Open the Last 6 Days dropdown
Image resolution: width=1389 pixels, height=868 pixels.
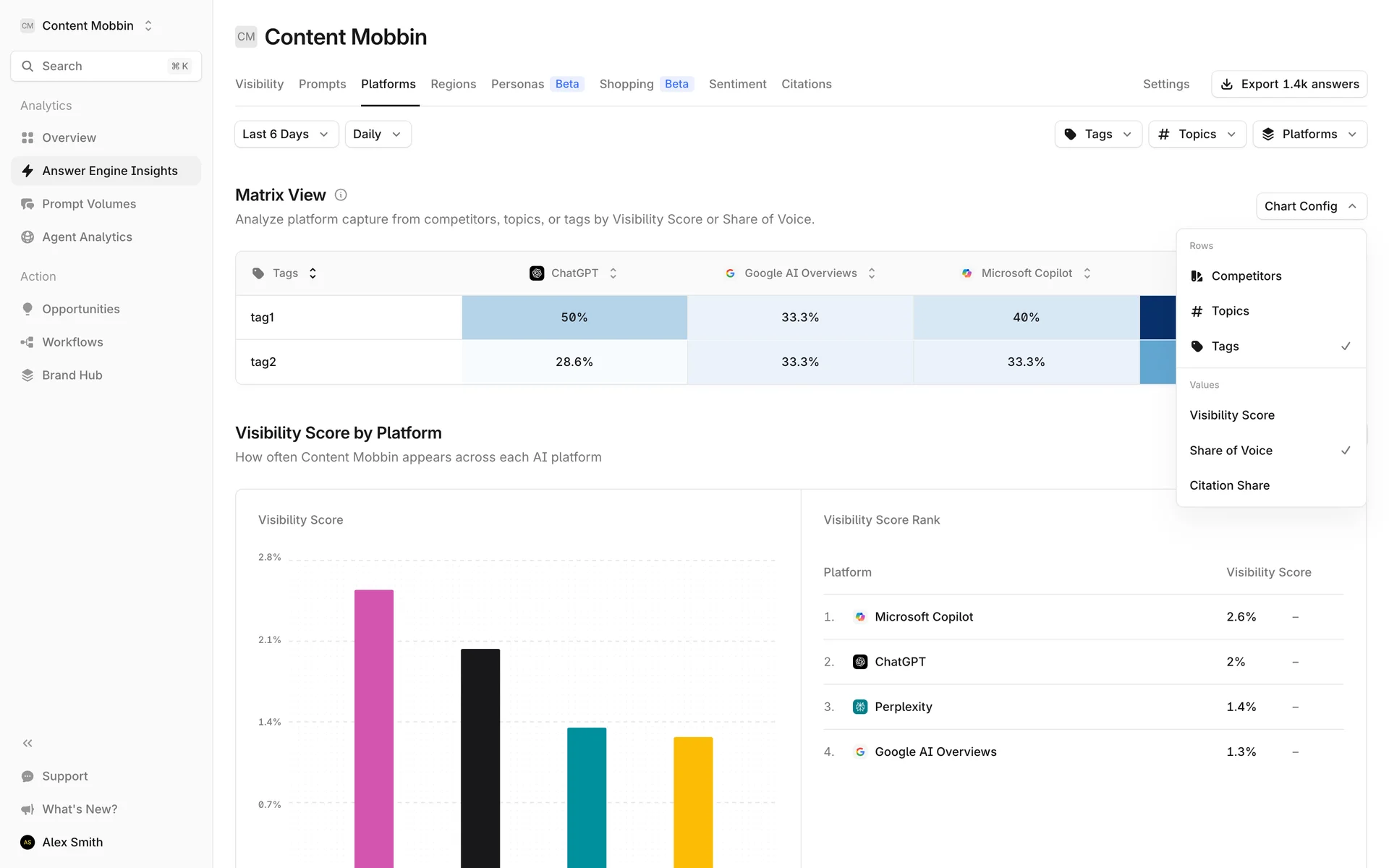pos(286,135)
